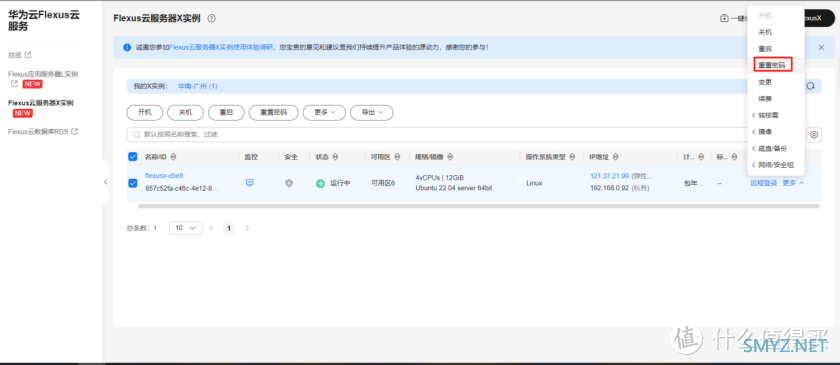Screen dimensions: 840x365
Task: Sort by 名称/ID column sort icon
Action: click(173, 157)
